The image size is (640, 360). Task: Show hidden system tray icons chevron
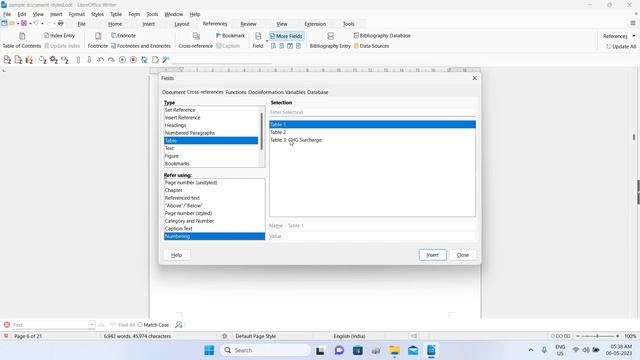tap(531, 350)
